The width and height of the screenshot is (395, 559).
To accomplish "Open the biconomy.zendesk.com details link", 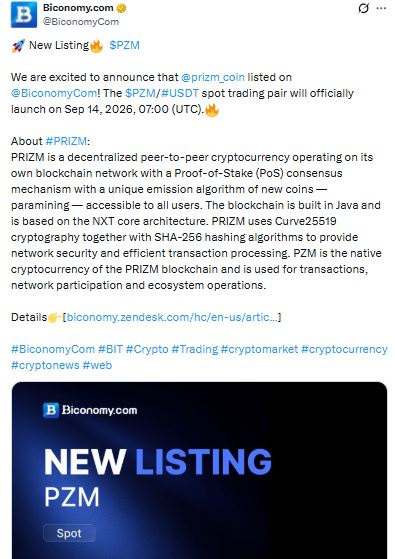I will (x=172, y=317).
